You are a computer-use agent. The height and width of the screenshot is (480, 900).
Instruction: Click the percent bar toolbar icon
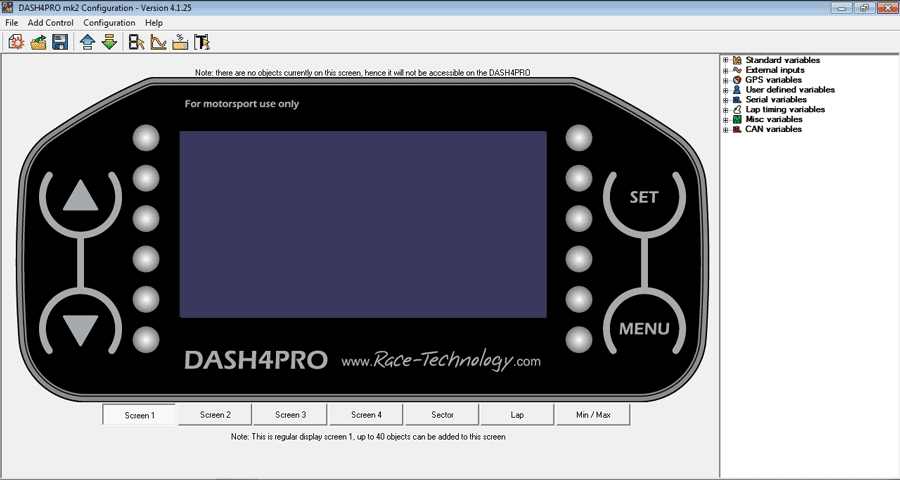pyautogui.click(x=180, y=42)
